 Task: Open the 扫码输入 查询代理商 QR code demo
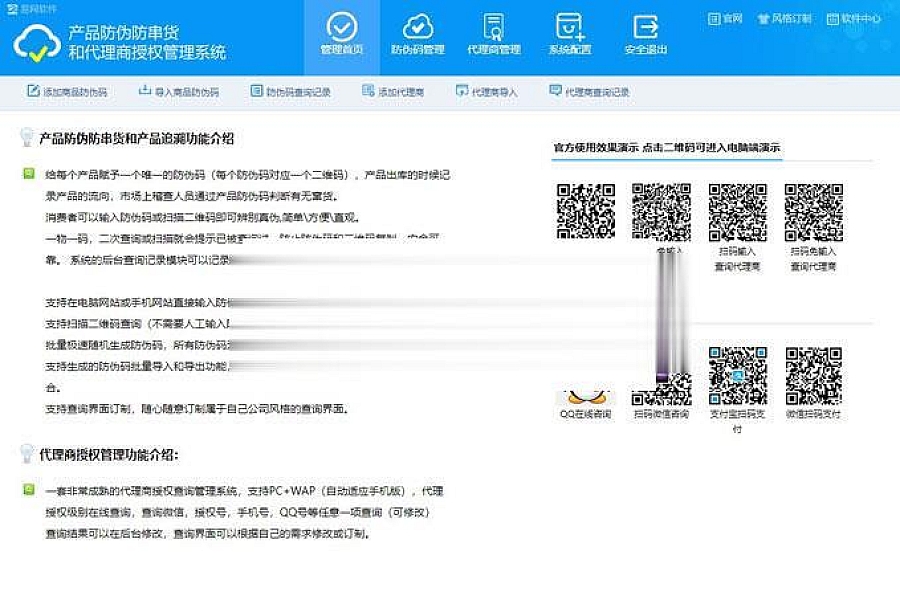point(738,212)
